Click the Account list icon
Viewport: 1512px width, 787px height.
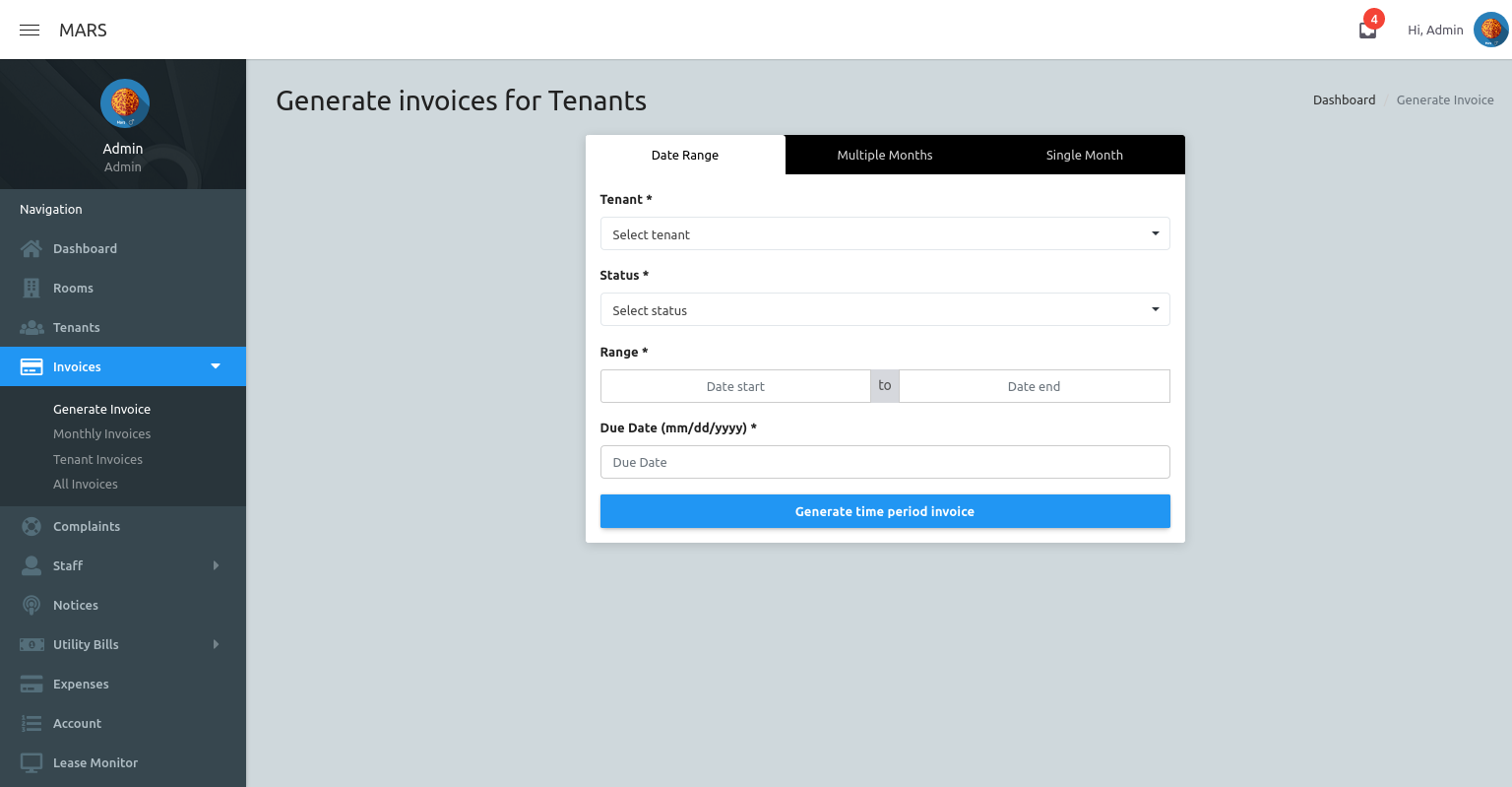tap(30, 723)
